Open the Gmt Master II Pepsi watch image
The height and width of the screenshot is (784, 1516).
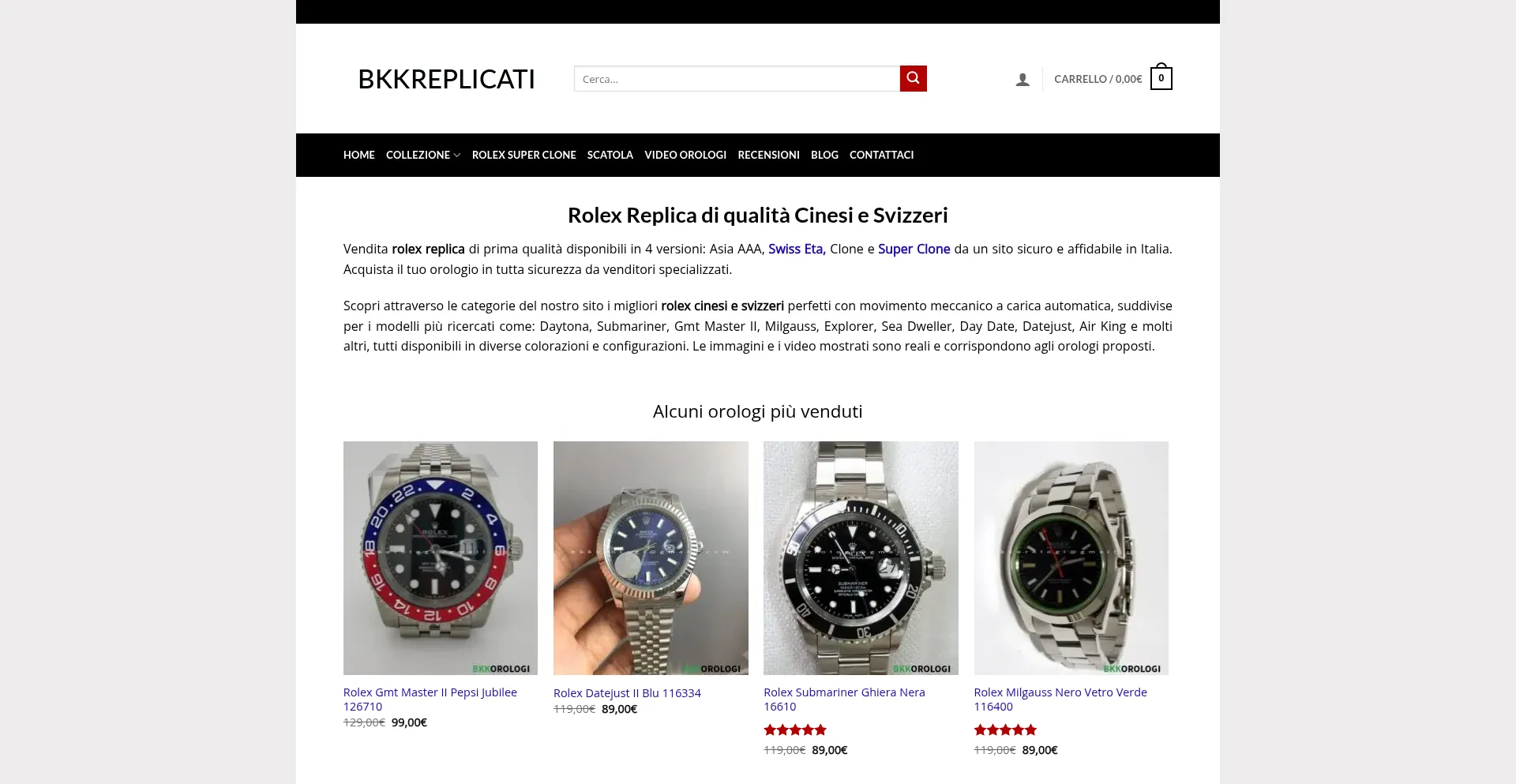[x=441, y=557]
